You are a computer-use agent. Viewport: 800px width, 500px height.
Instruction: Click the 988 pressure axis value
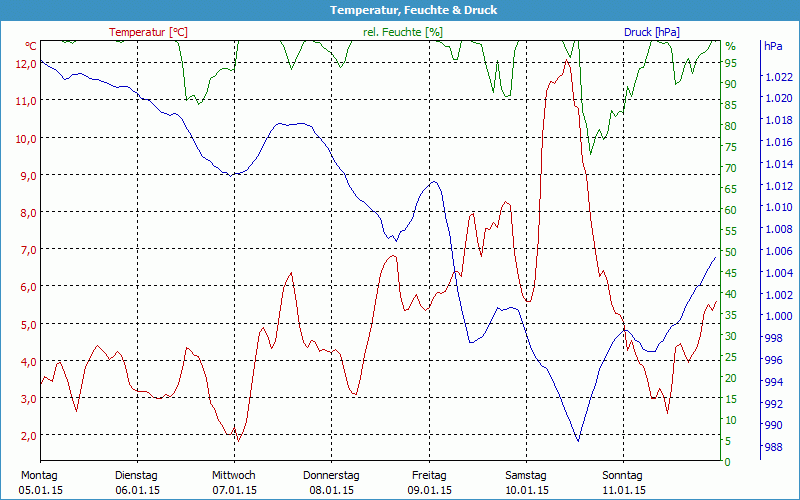point(773,447)
